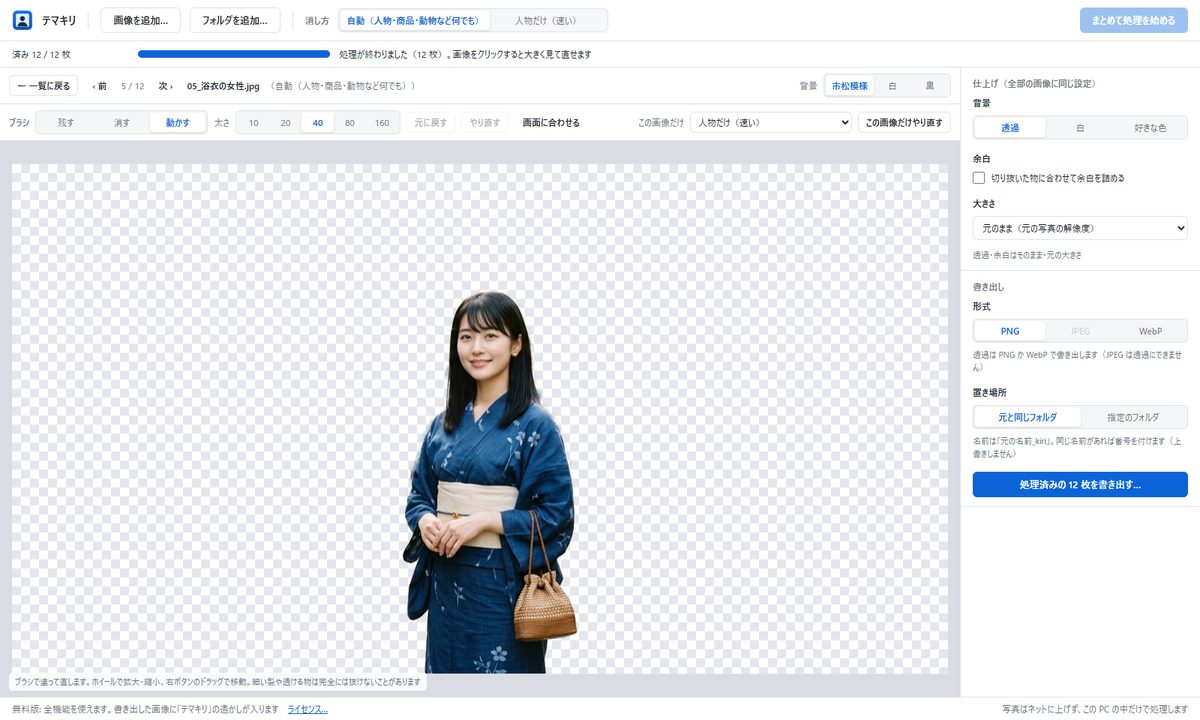Click the 画像を追加... button
The image size is (1200, 720).
141,20
